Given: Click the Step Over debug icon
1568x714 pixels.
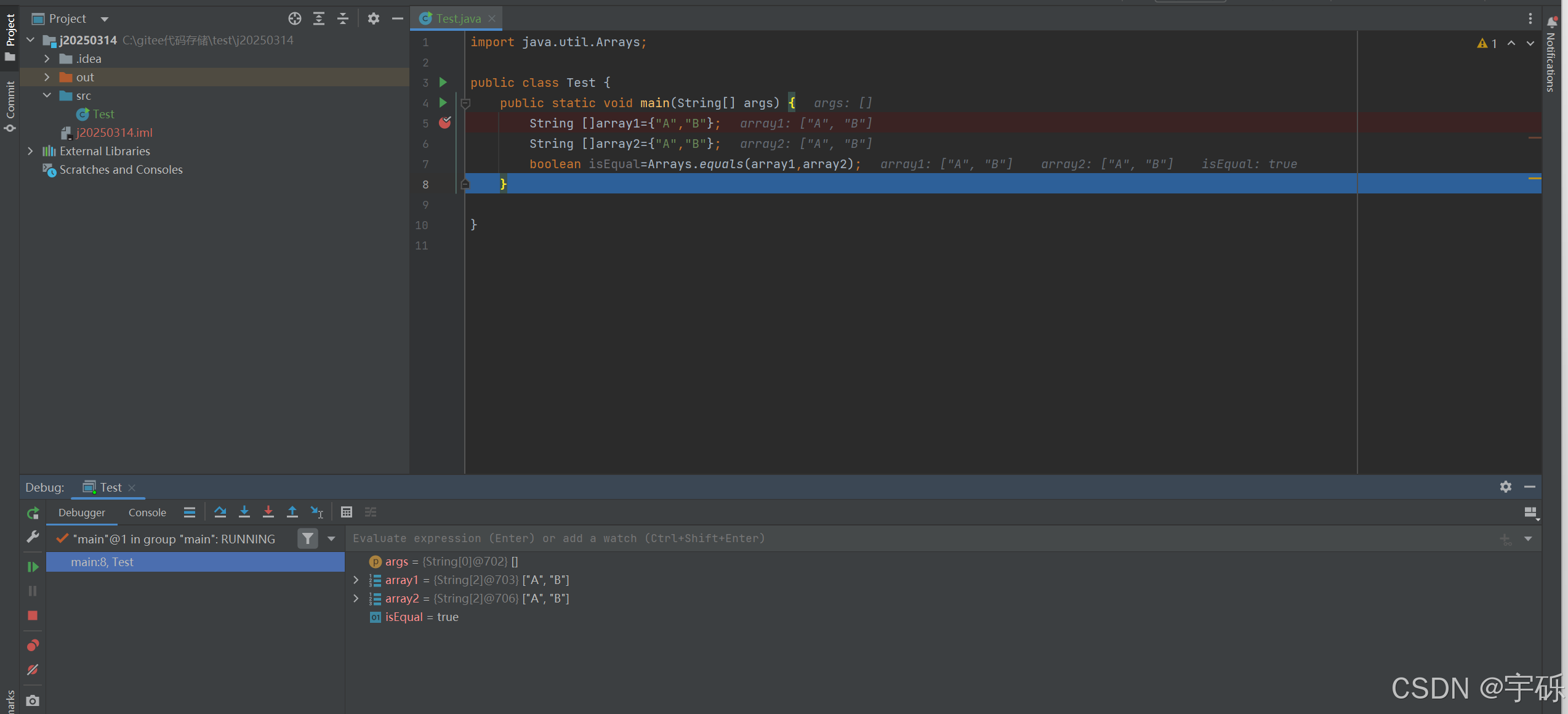Looking at the screenshot, I should pos(220,512).
